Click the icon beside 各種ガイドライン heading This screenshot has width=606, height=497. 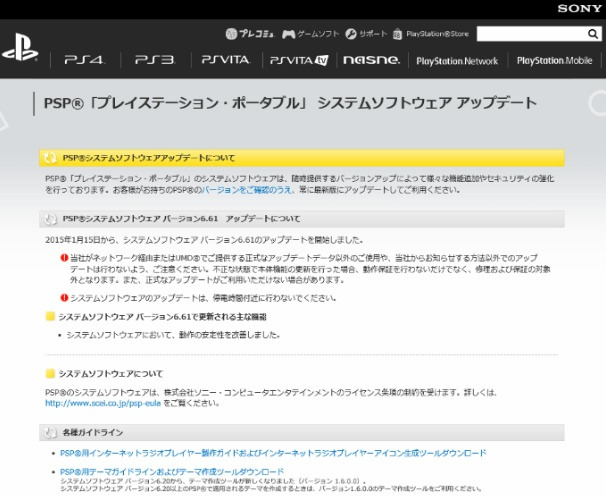pyautogui.click(x=50, y=432)
